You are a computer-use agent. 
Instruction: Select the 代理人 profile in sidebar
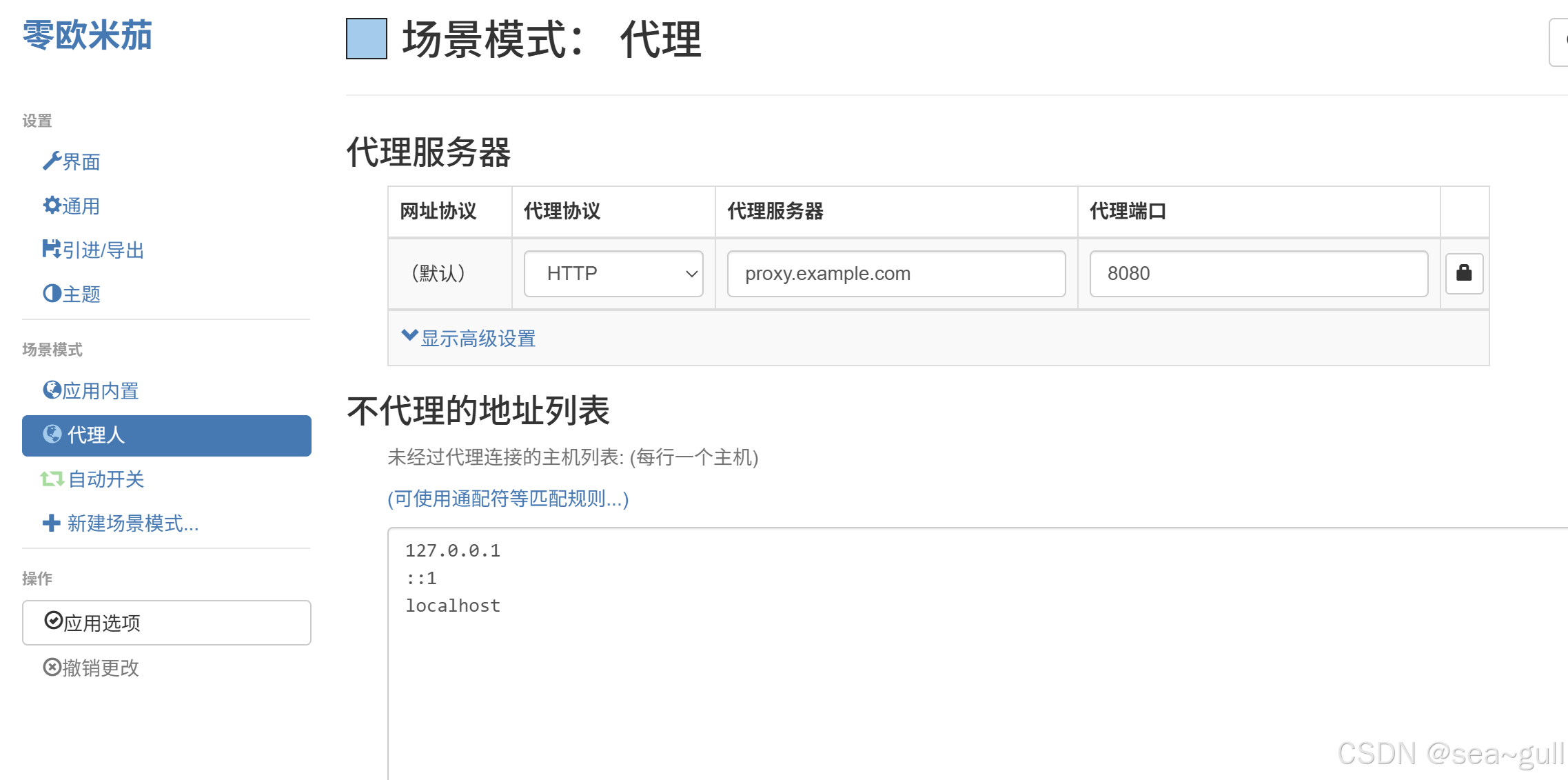click(x=166, y=435)
